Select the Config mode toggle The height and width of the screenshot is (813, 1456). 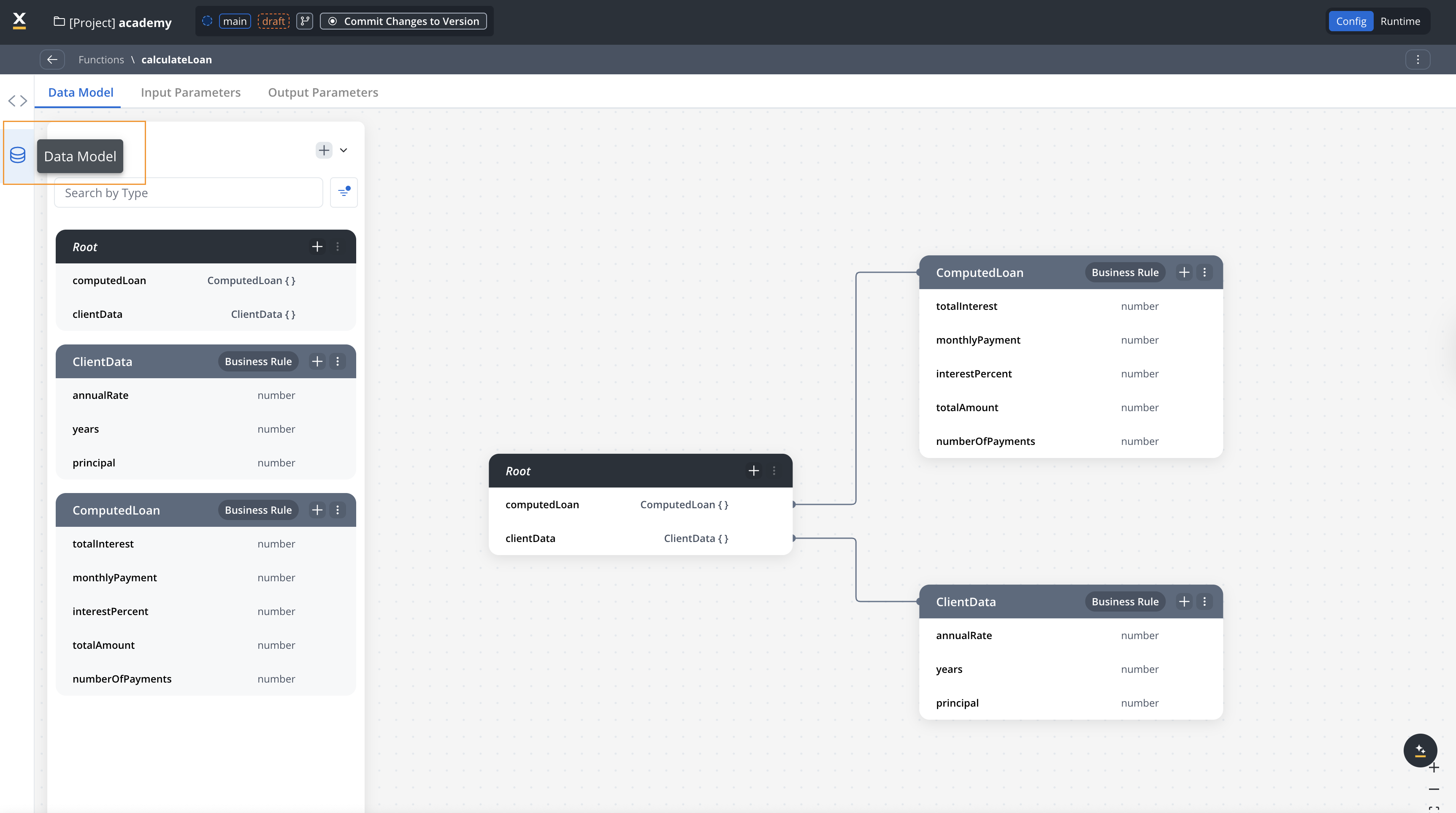click(1350, 22)
